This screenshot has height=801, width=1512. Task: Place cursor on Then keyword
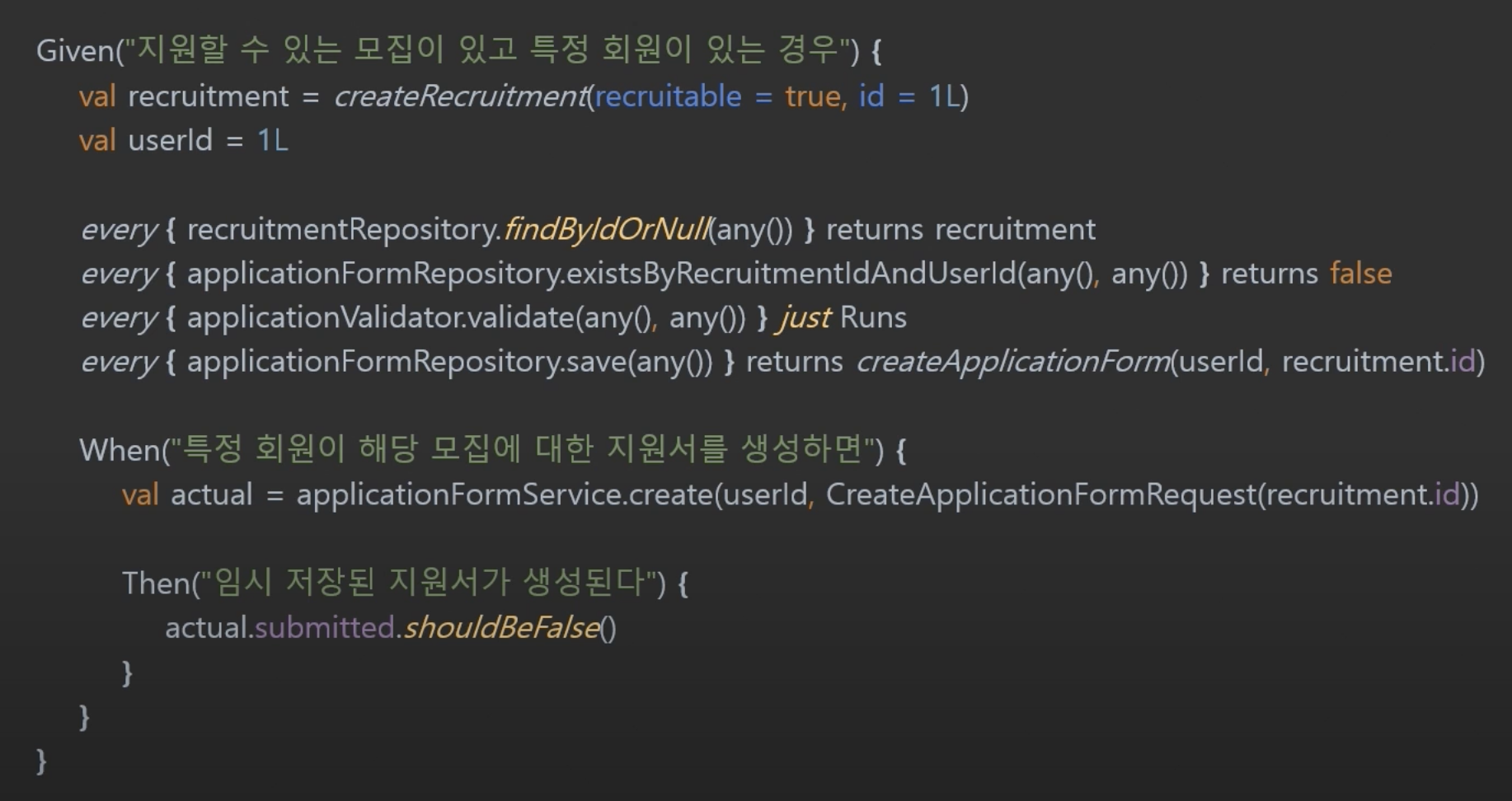coord(156,583)
